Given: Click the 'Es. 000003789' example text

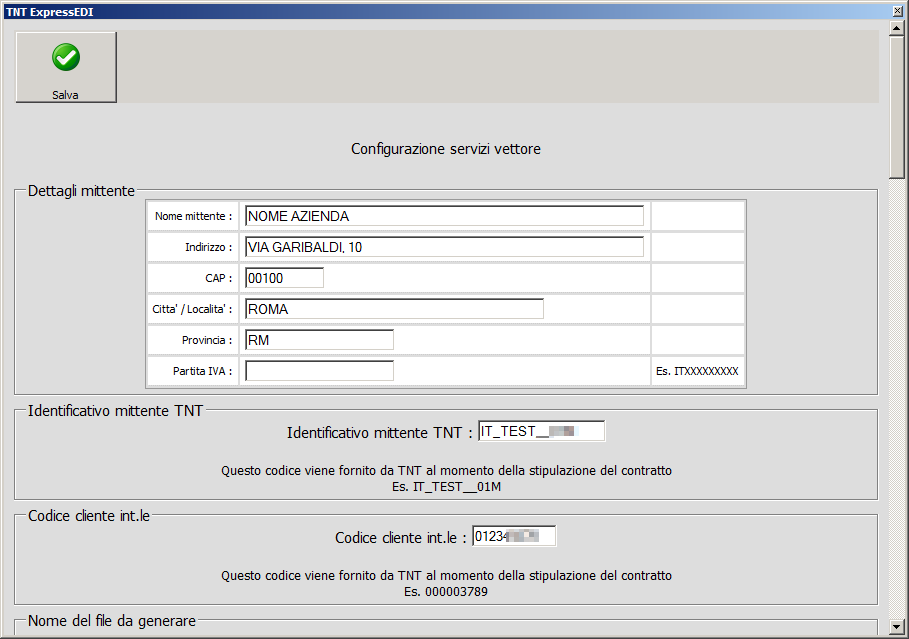Looking at the screenshot, I should (446, 592).
